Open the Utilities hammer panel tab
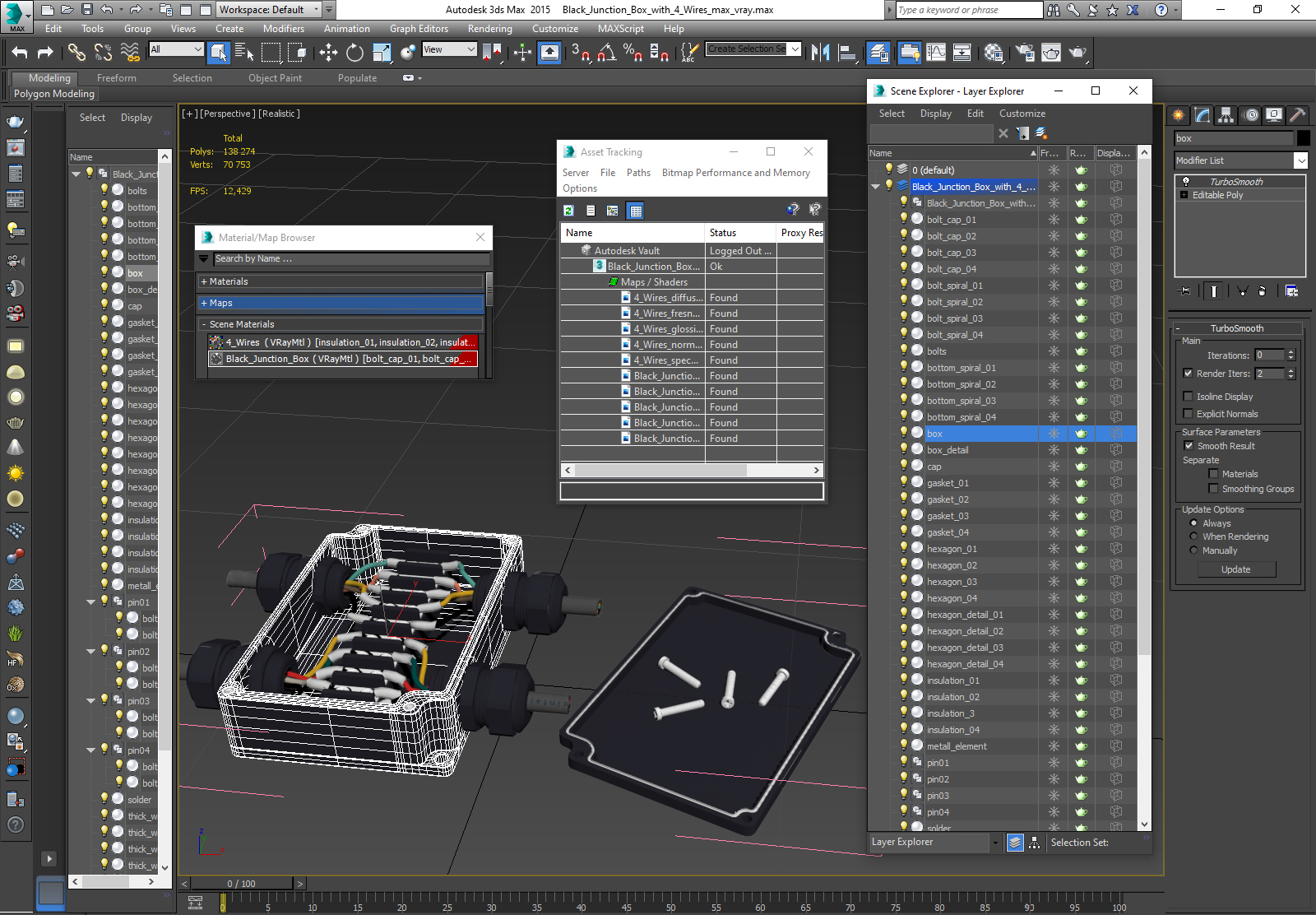 pos(1298,115)
